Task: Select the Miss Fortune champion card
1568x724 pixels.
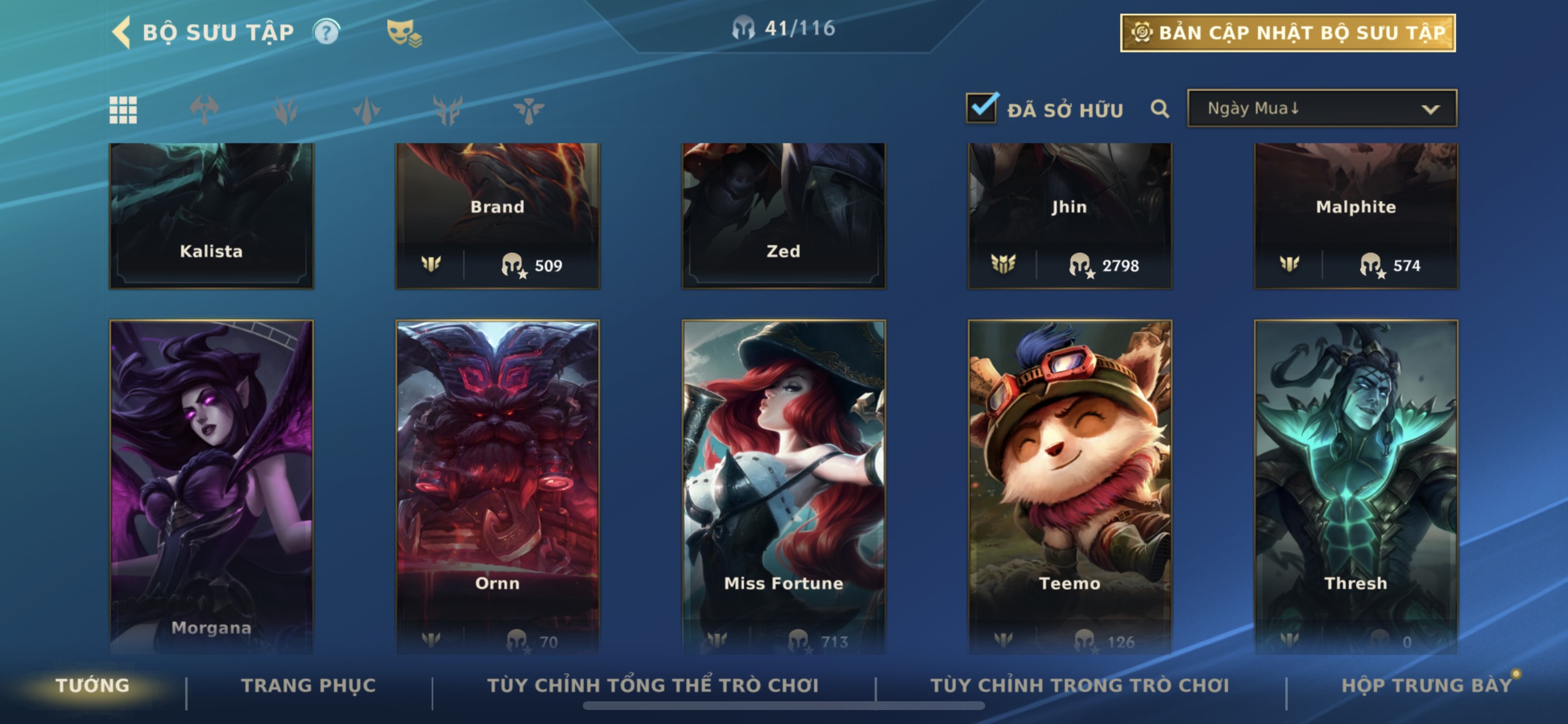Action: click(x=783, y=487)
